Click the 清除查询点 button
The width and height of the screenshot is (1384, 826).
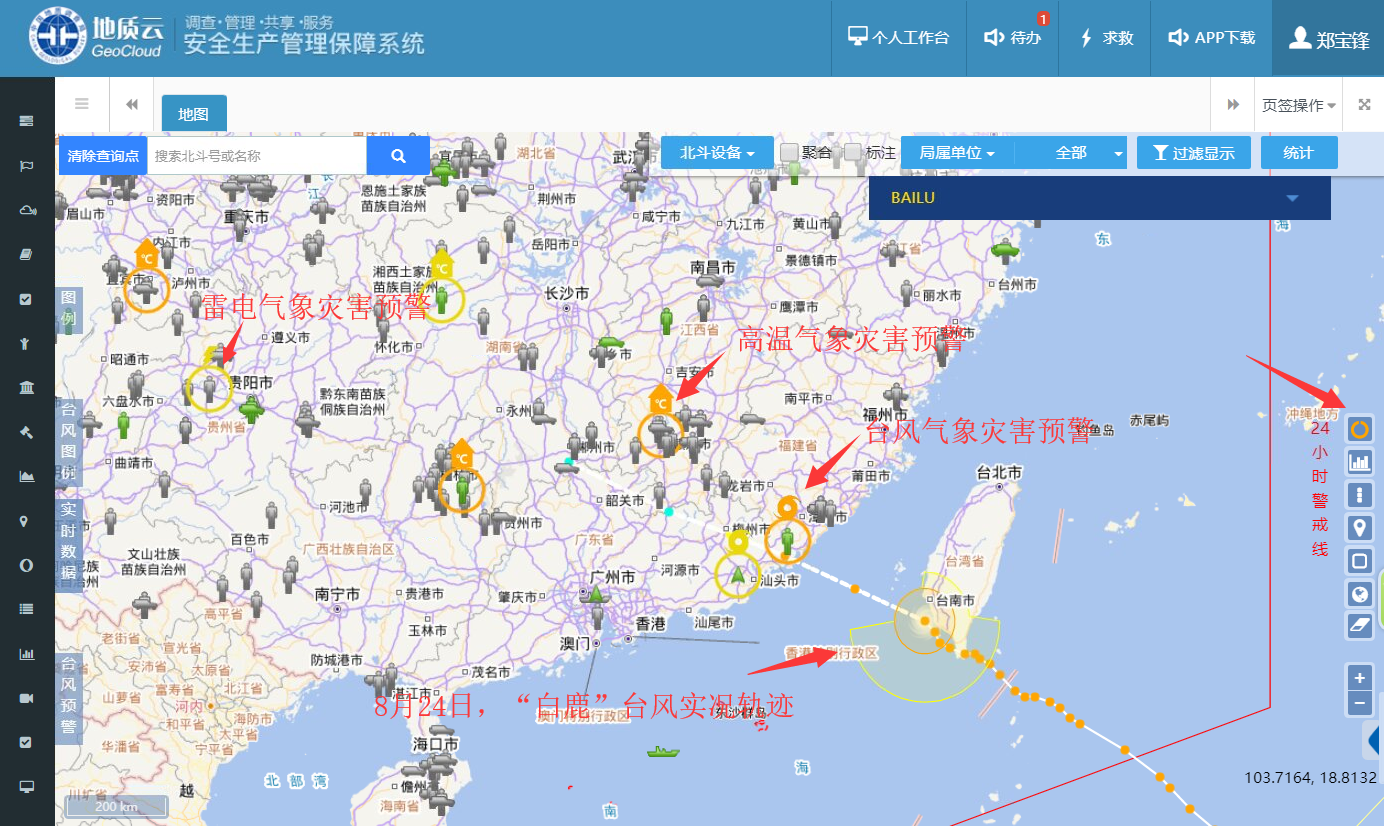point(103,156)
